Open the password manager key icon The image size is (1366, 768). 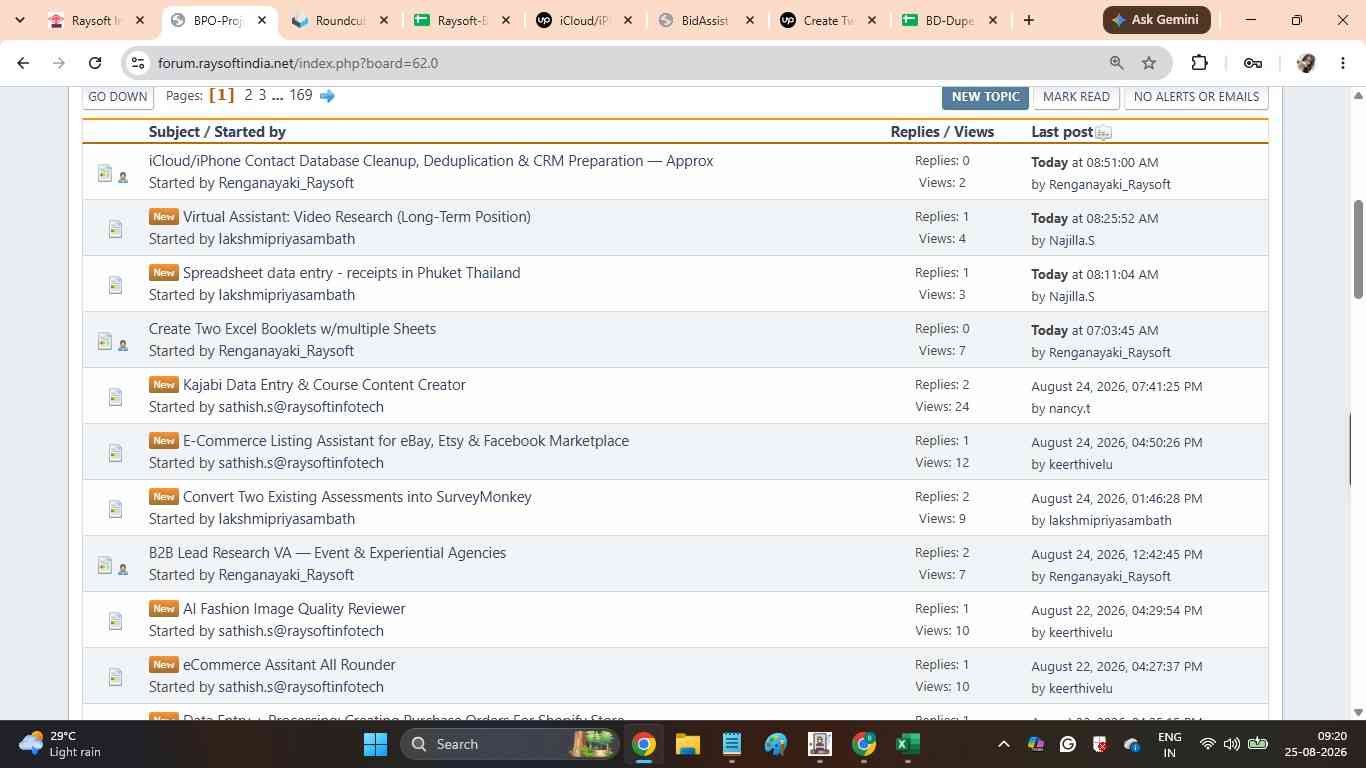tap(1252, 63)
